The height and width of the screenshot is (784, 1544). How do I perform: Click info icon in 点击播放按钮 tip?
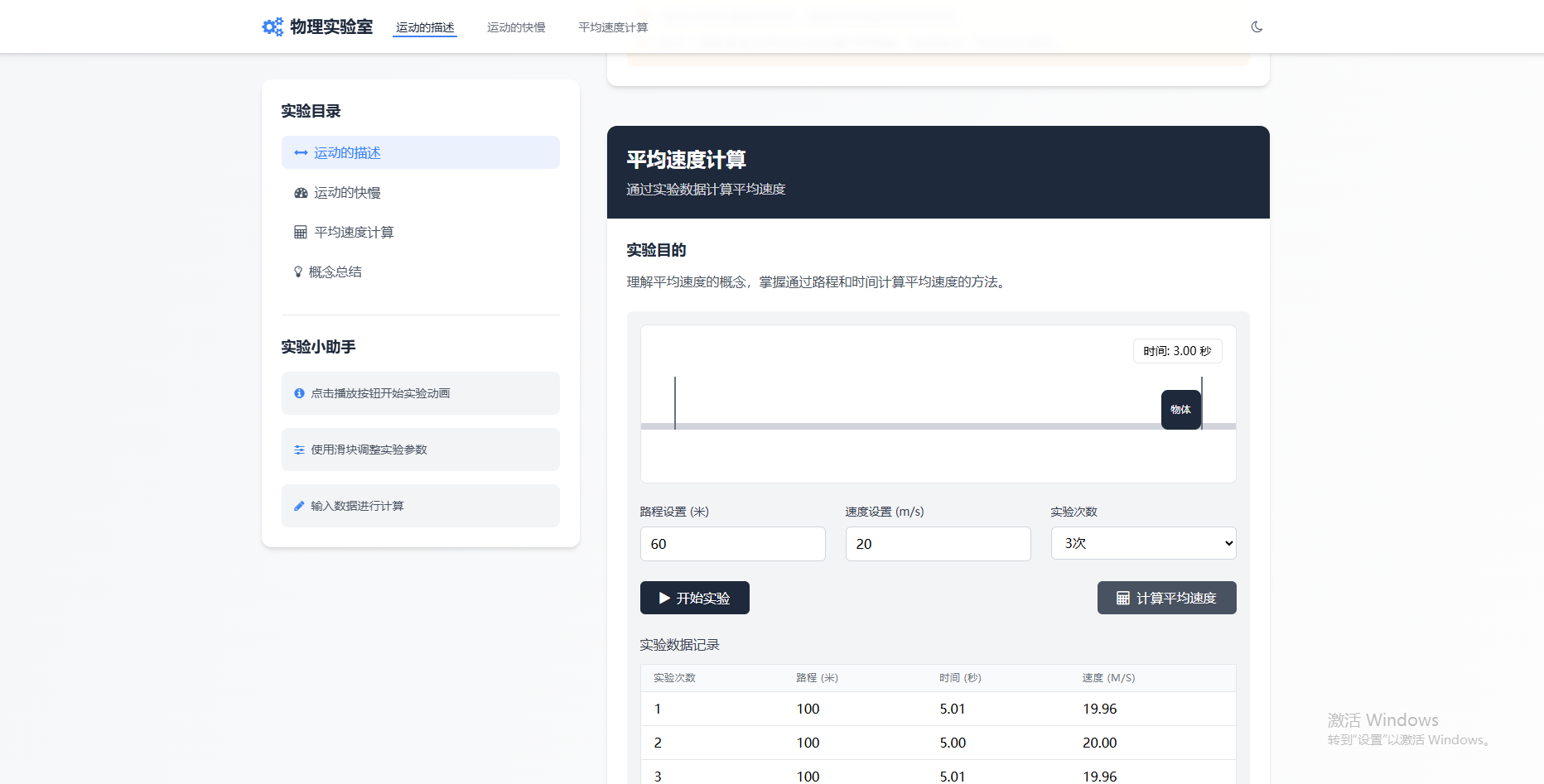click(x=299, y=393)
